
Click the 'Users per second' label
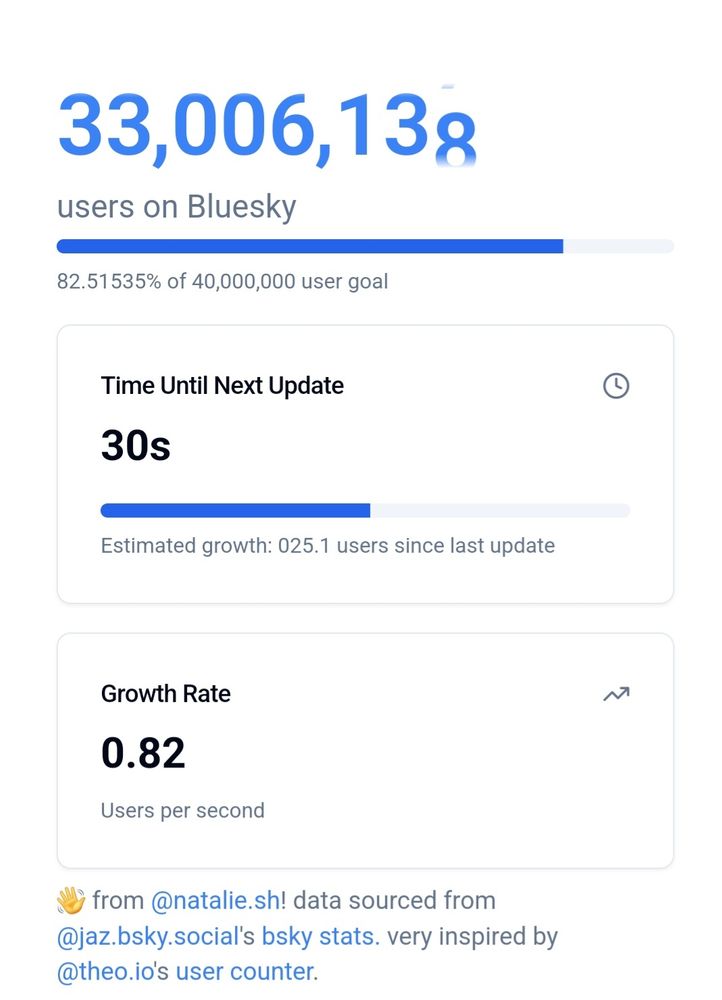point(182,811)
